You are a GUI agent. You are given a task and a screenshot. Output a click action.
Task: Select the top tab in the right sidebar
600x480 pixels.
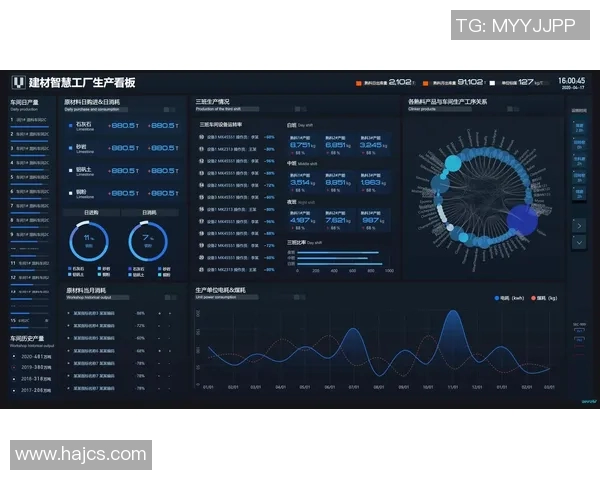579,126
